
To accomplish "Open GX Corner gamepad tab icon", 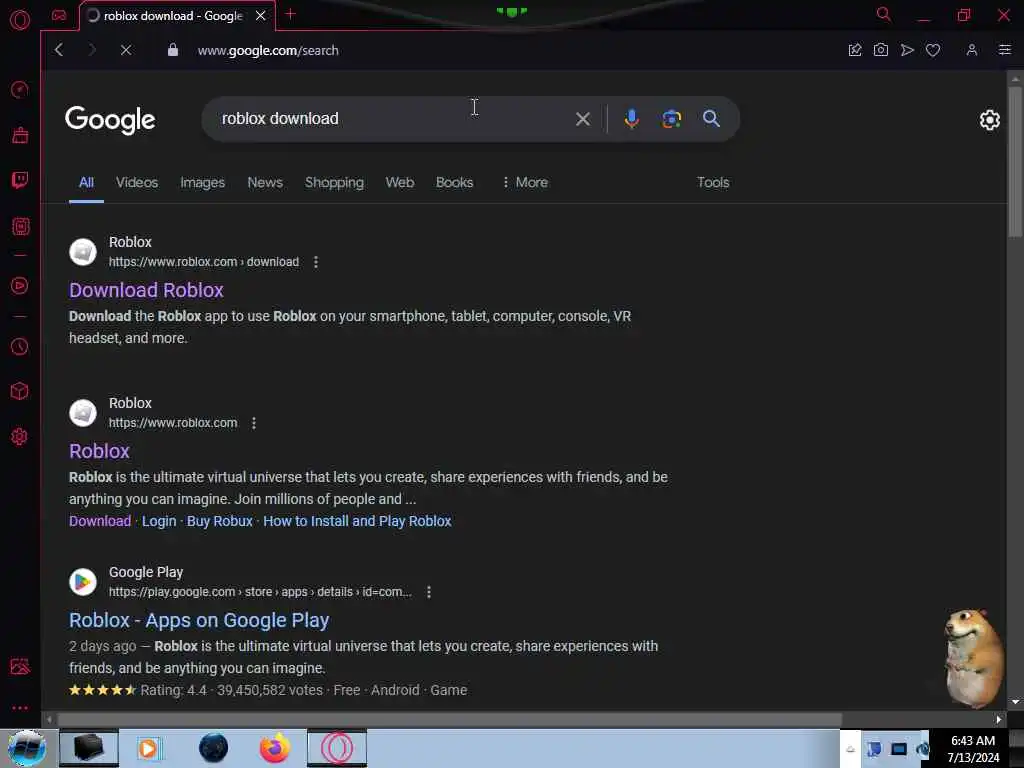I will point(59,16).
